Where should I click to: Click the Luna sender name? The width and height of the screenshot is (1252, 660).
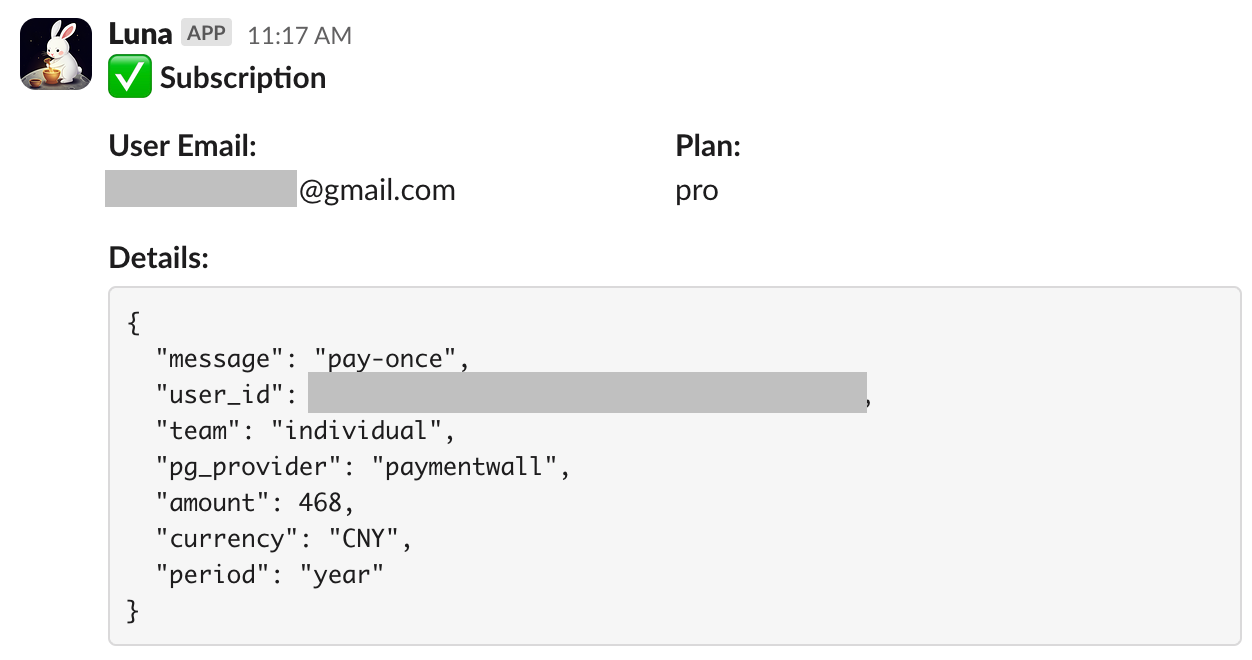click(x=140, y=35)
